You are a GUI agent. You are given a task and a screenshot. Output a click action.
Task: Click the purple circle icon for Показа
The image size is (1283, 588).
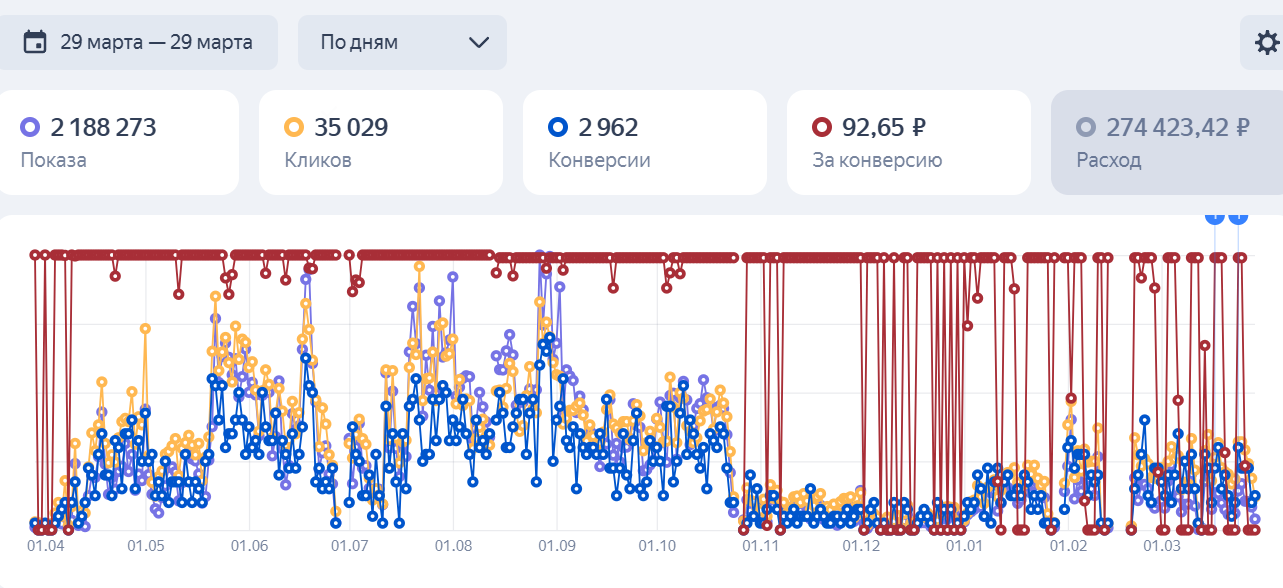pos(30,127)
